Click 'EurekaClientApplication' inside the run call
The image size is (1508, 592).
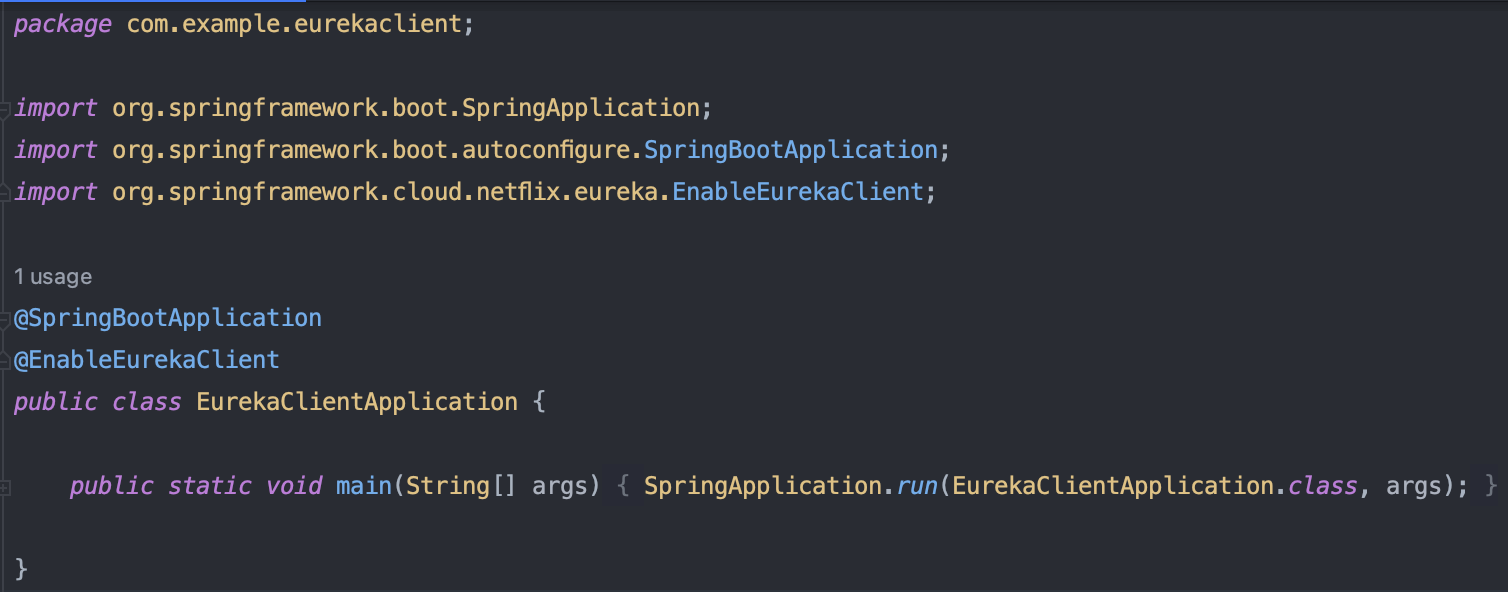click(x=1113, y=486)
